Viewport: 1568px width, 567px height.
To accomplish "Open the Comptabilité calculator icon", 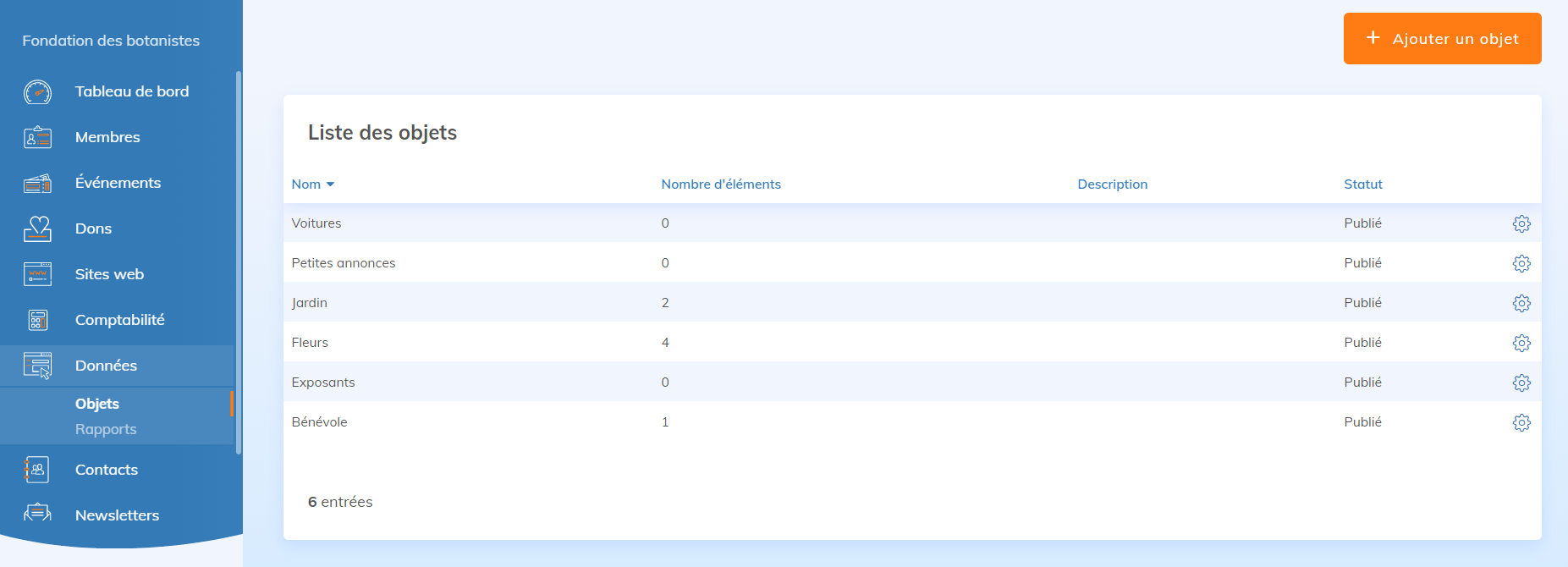I will (x=37, y=320).
